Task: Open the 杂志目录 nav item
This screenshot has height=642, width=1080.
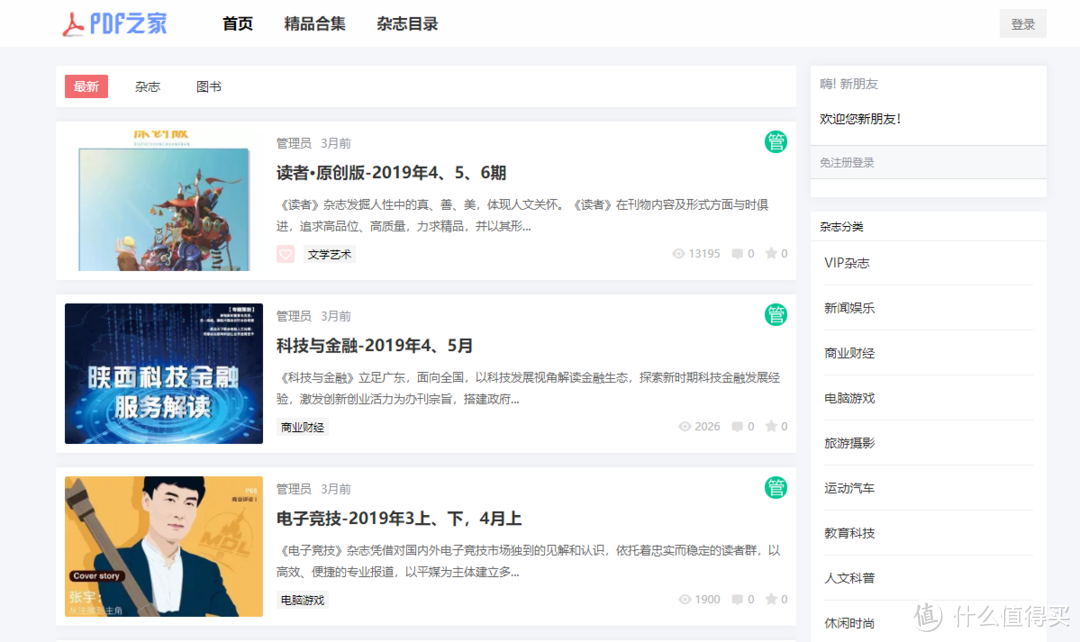Action: tap(407, 24)
